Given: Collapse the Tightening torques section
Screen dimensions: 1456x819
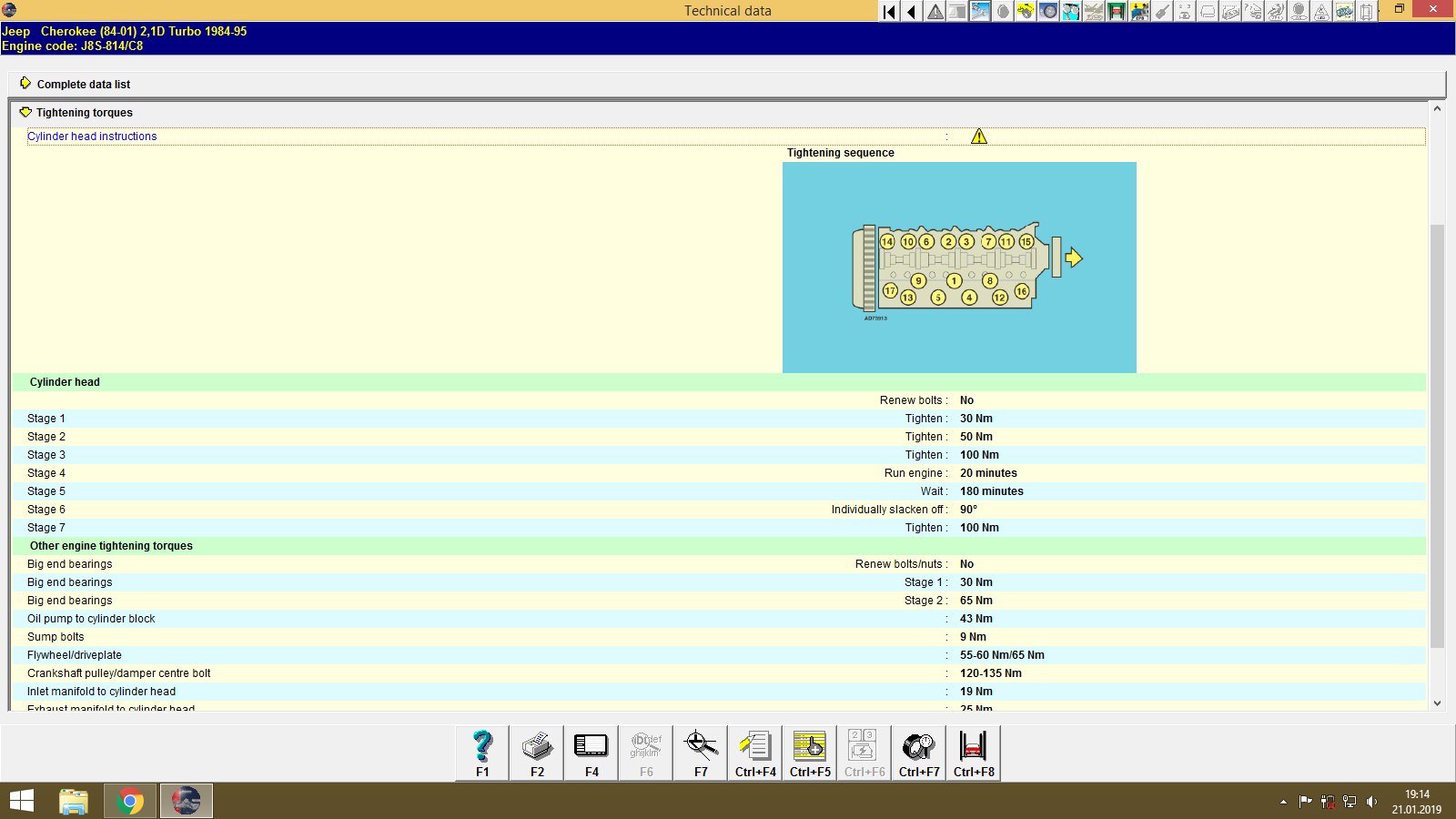Looking at the screenshot, I should click(25, 112).
